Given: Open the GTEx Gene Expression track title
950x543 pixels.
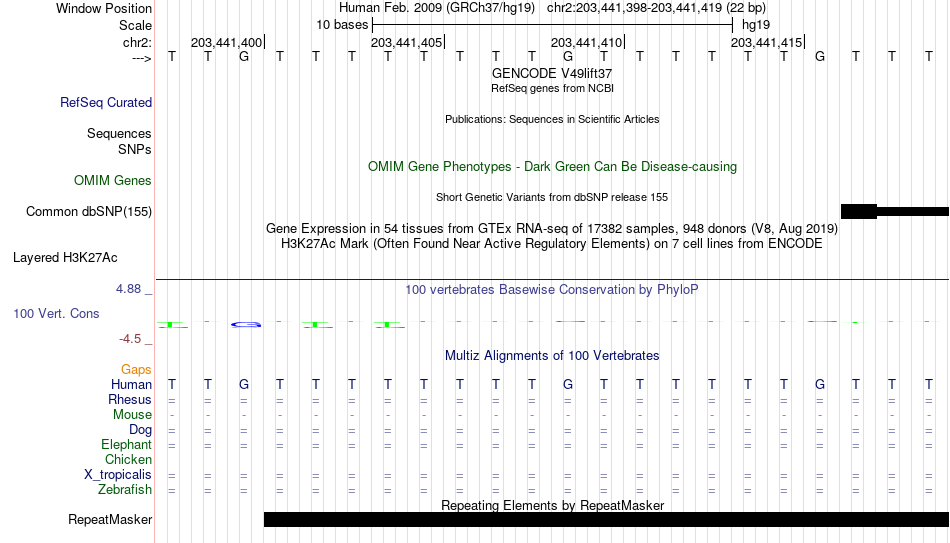Looking at the screenshot, I should 552,228.
